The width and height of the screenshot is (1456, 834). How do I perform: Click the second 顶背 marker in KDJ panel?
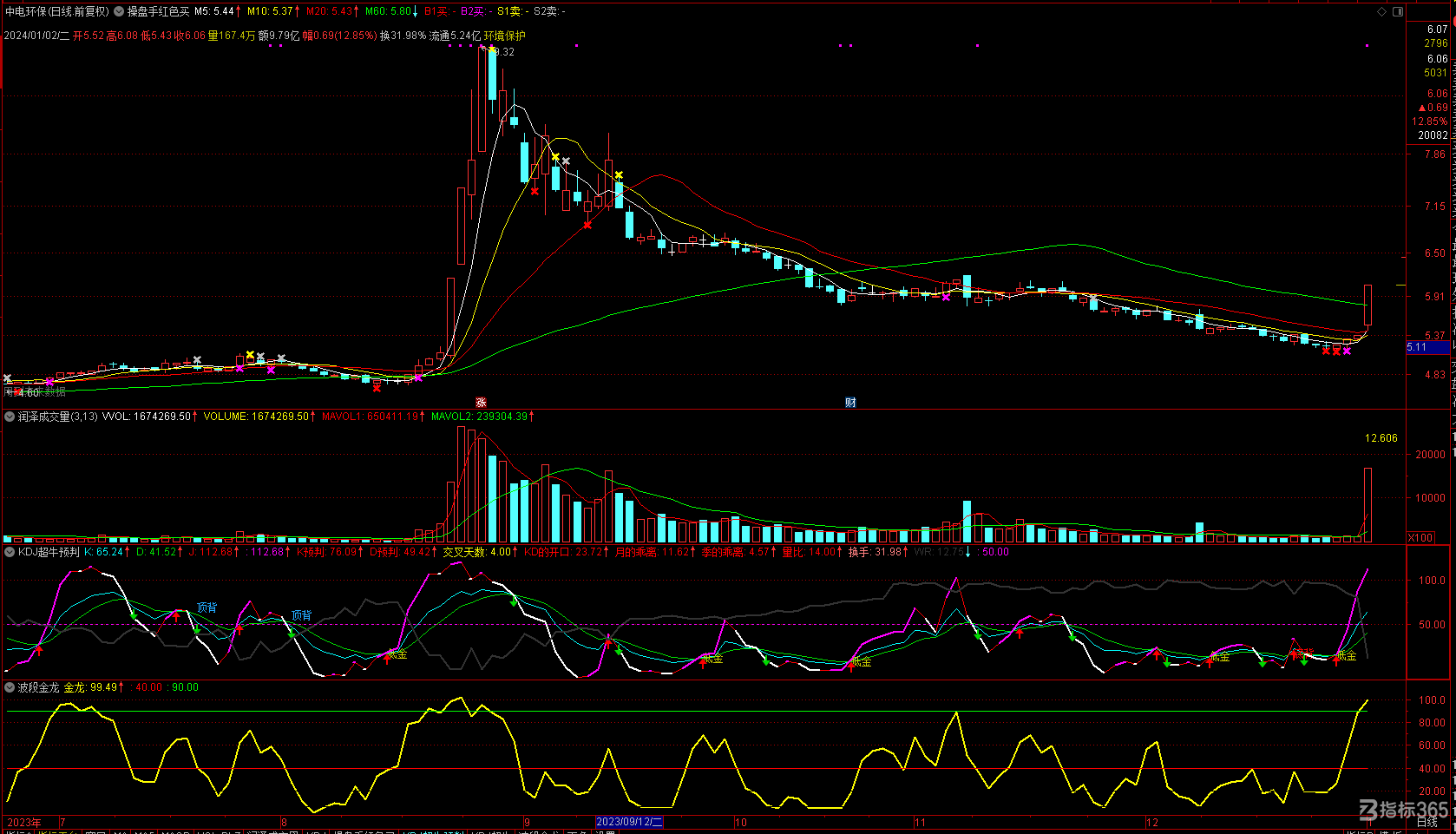pos(301,615)
